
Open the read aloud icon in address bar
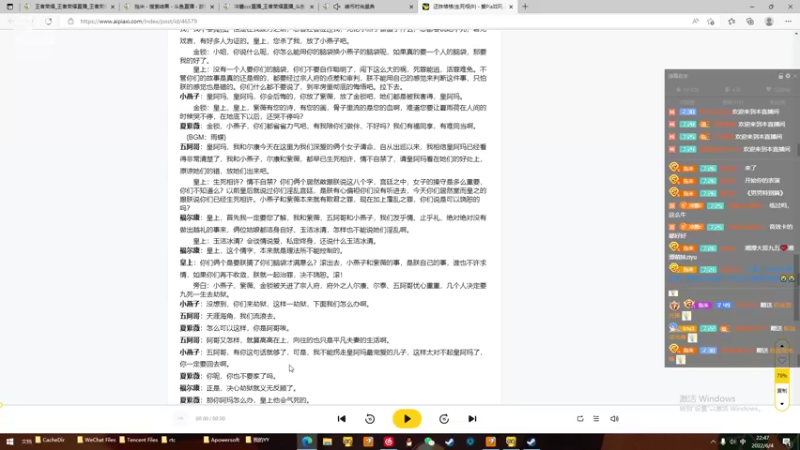click(x=695, y=21)
